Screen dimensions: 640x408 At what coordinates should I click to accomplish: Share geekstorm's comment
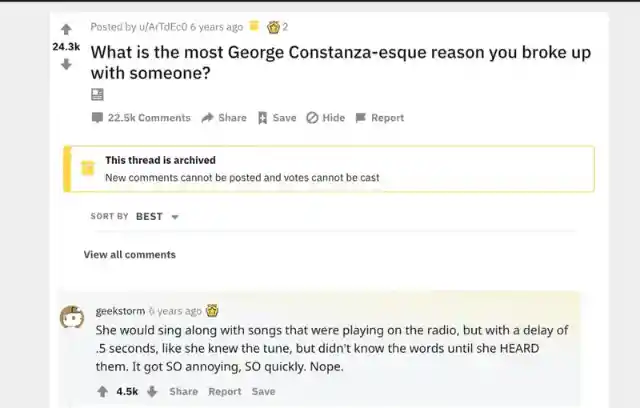pyautogui.click(x=183, y=392)
